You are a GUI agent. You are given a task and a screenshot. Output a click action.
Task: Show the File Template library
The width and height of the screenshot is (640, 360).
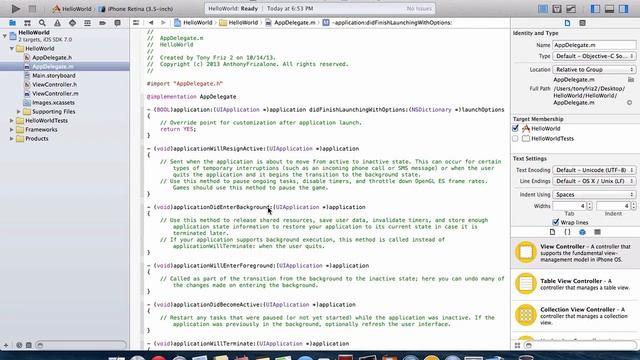point(552,232)
